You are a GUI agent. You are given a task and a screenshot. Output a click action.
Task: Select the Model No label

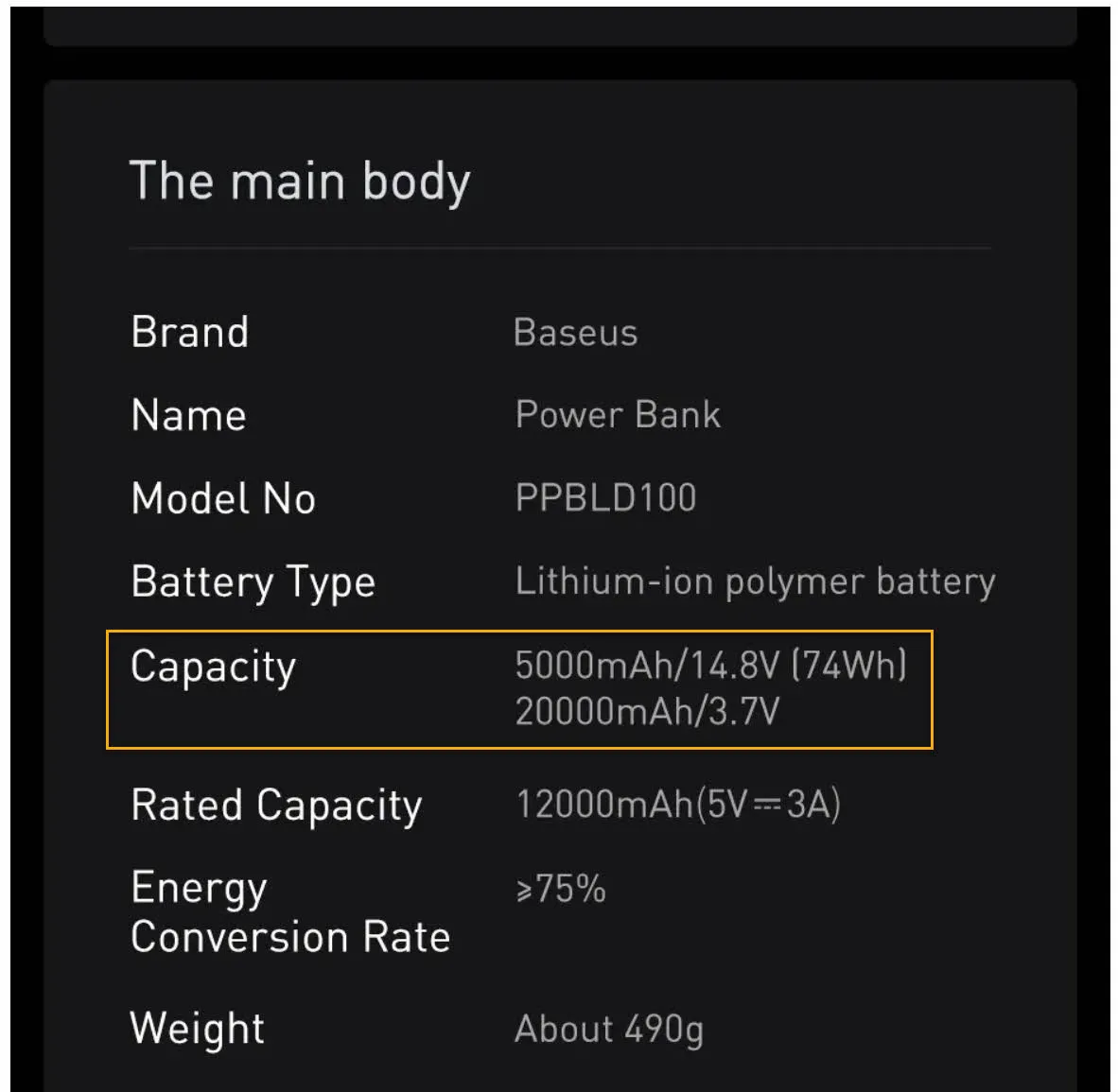point(223,498)
